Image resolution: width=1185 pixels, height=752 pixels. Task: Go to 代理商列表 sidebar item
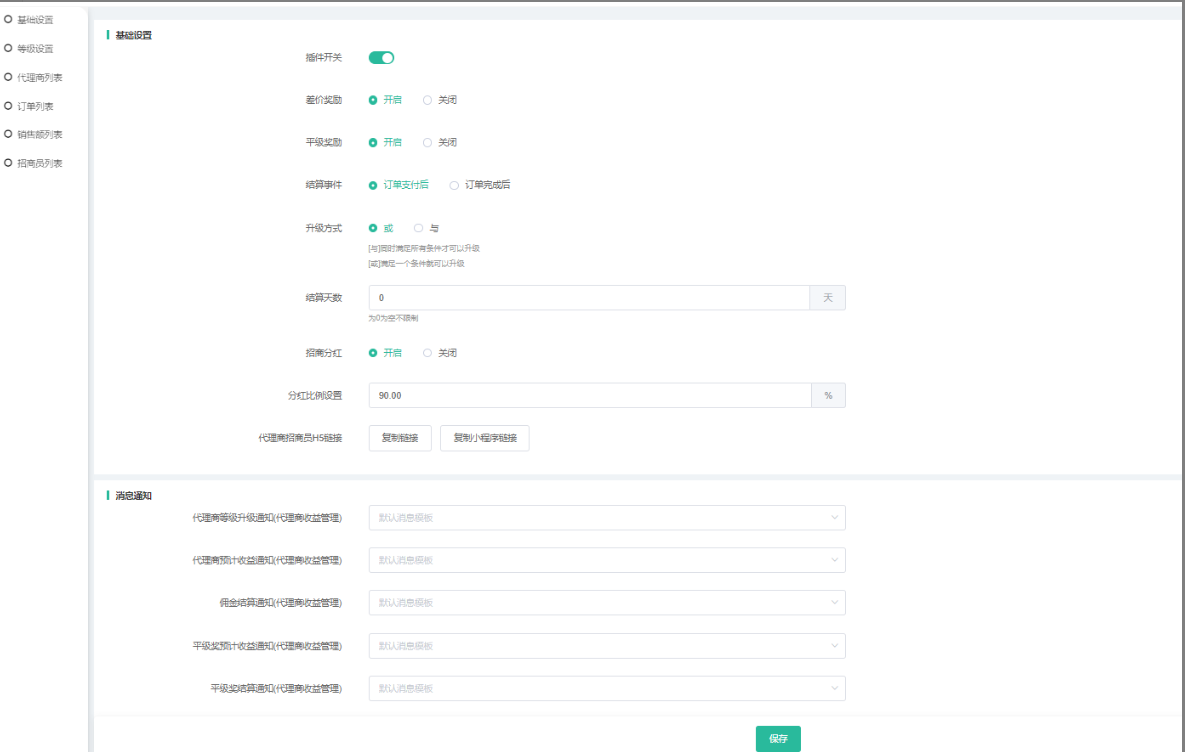coord(40,77)
